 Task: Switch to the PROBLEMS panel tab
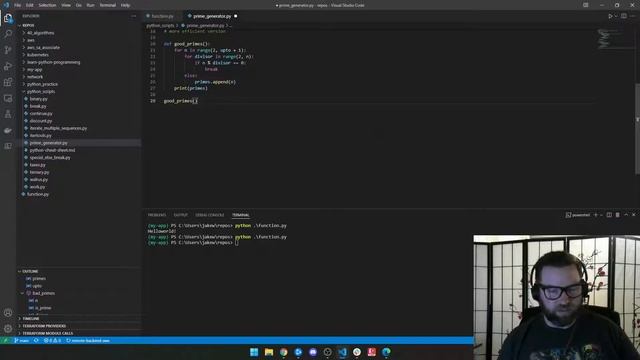[157, 215]
